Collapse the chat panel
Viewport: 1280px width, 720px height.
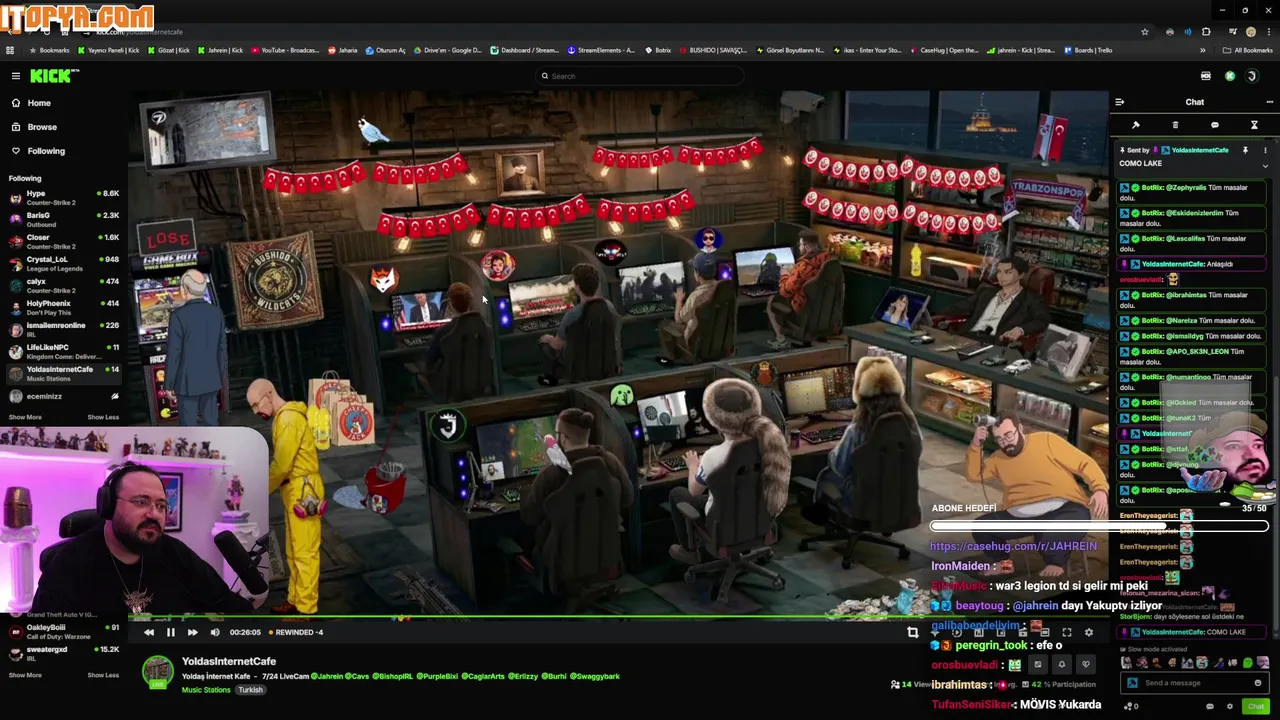[x=1120, y=102]
